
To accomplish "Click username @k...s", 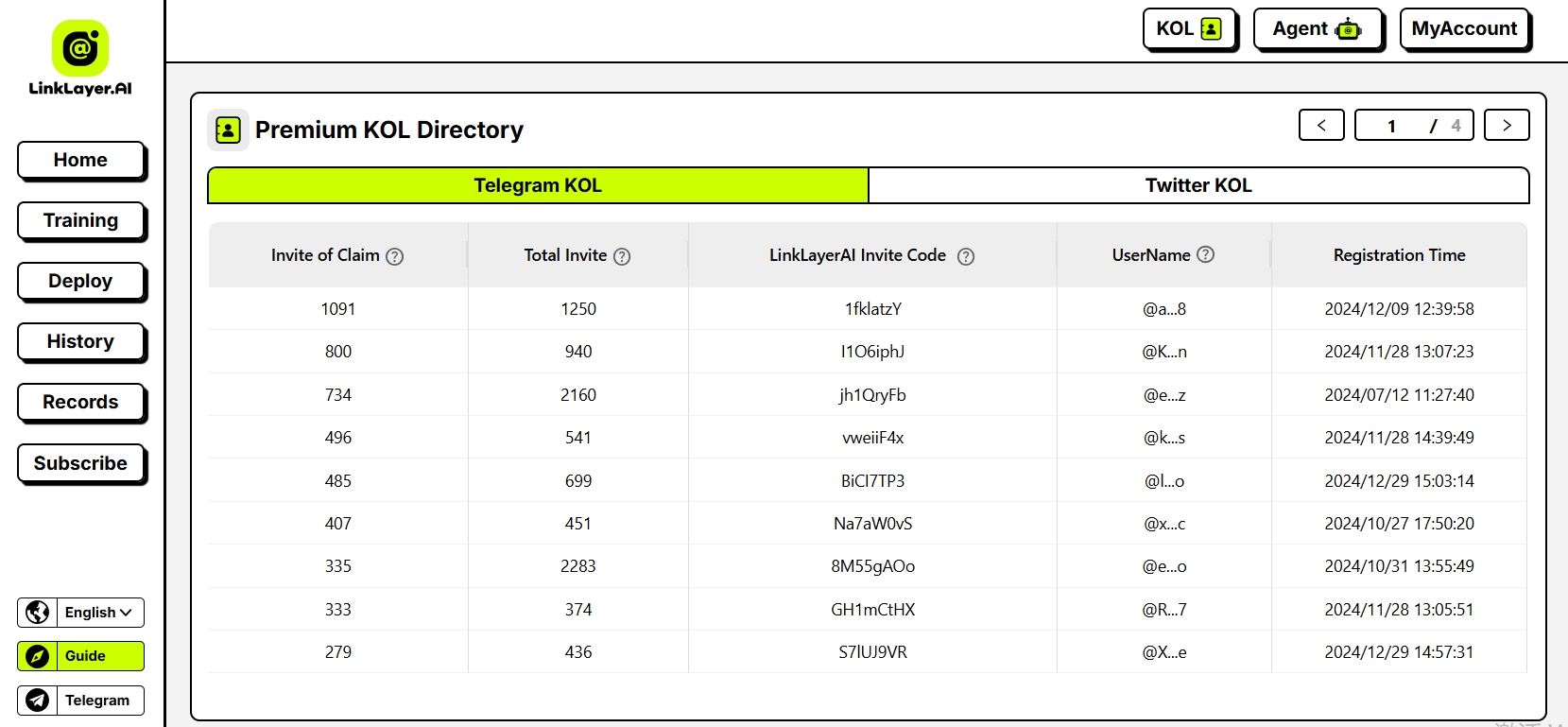I will tap(1164, 438).
